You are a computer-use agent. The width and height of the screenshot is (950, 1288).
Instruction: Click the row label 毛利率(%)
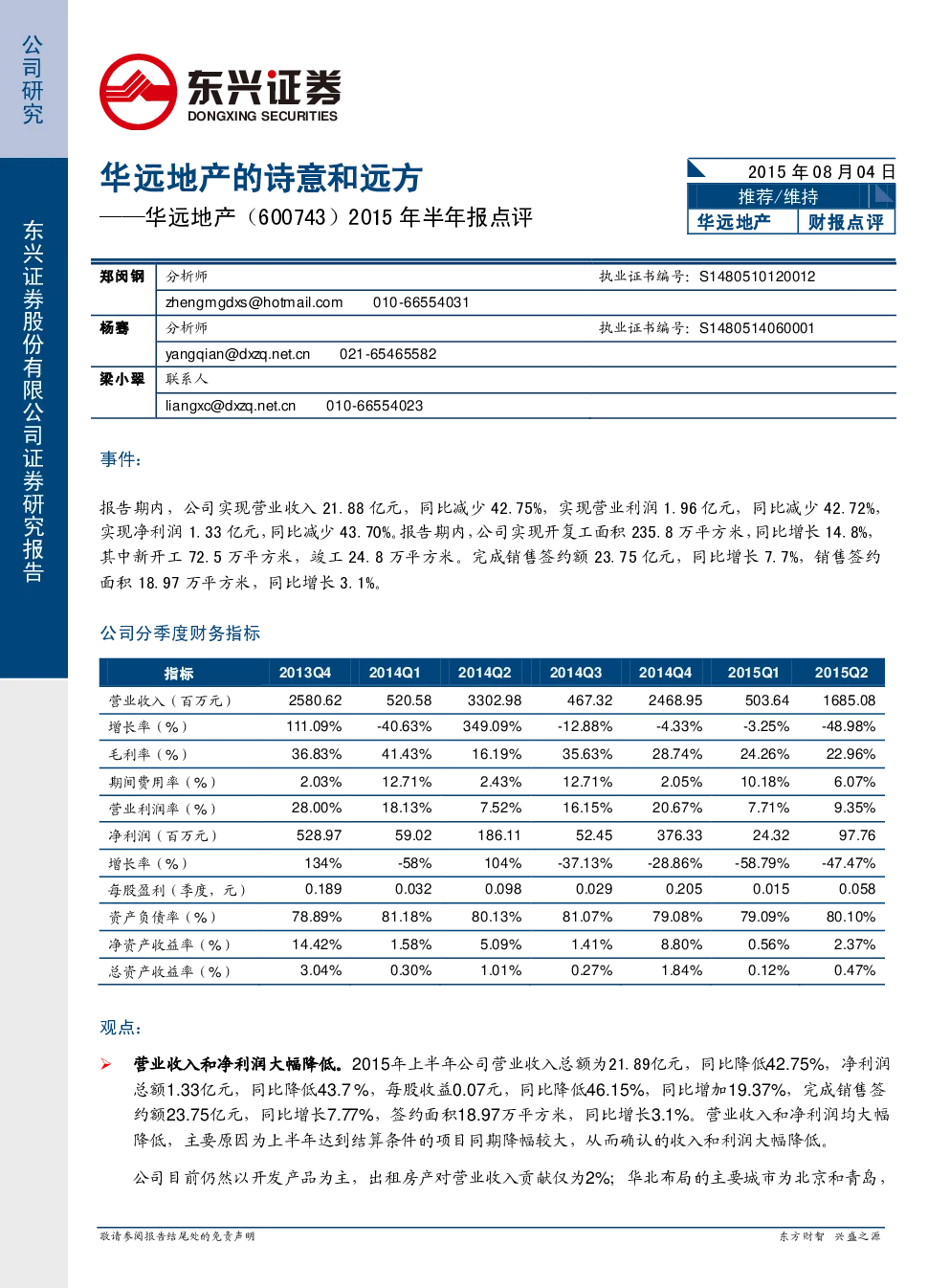147,755
